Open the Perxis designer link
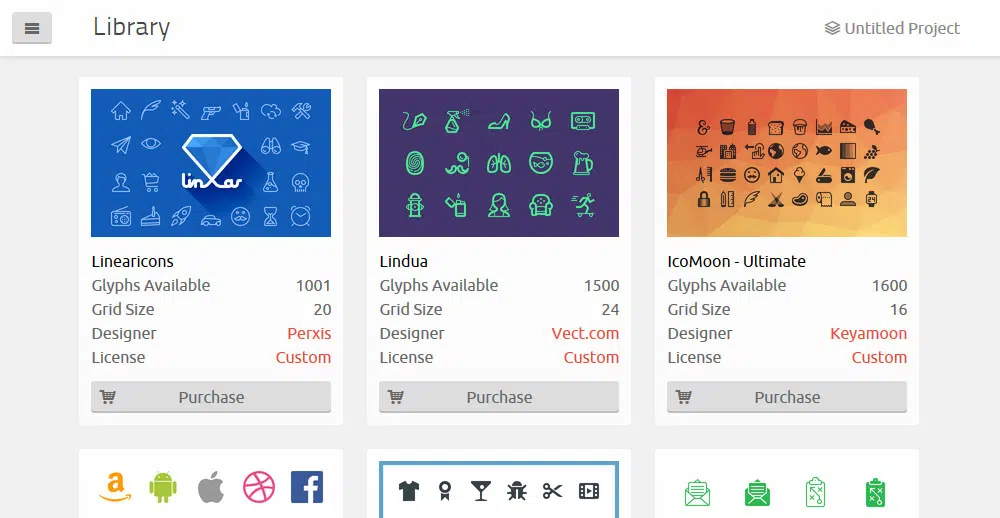The image size is (1000, 518). [309, 333]
